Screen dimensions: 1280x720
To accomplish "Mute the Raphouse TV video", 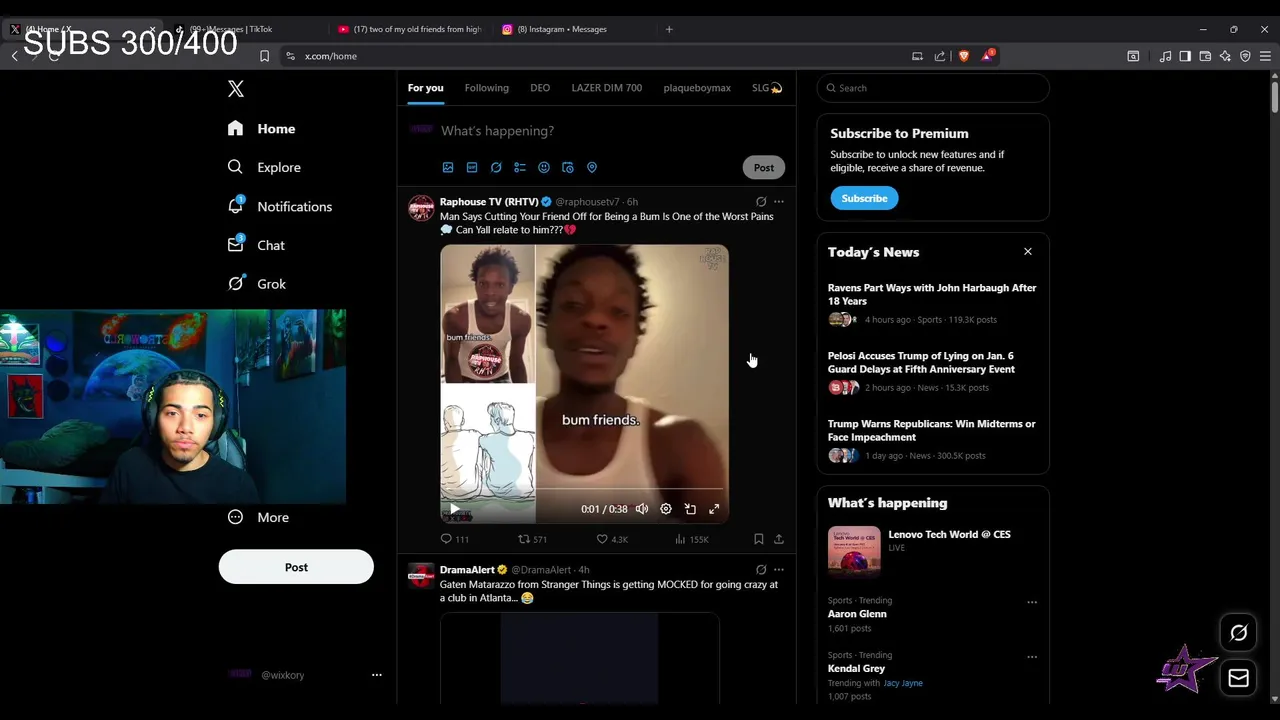I will [x=642, y=509].
